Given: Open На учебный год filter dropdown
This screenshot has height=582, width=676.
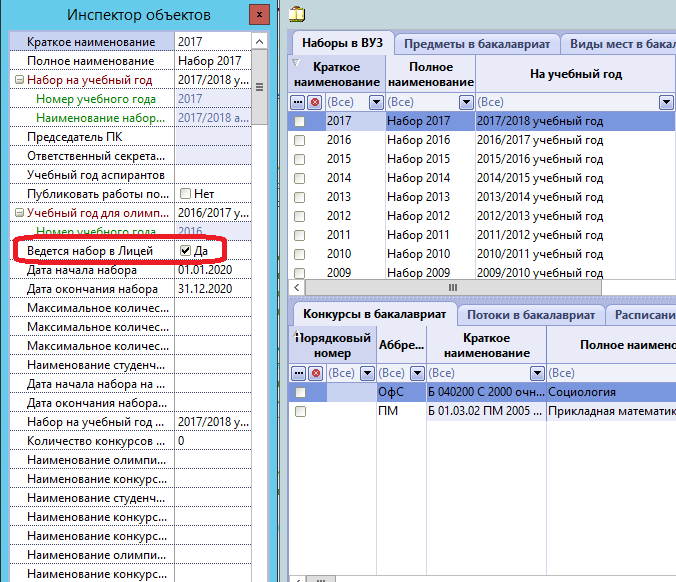Looking at the screenshot, I should [x=666, y=103].
